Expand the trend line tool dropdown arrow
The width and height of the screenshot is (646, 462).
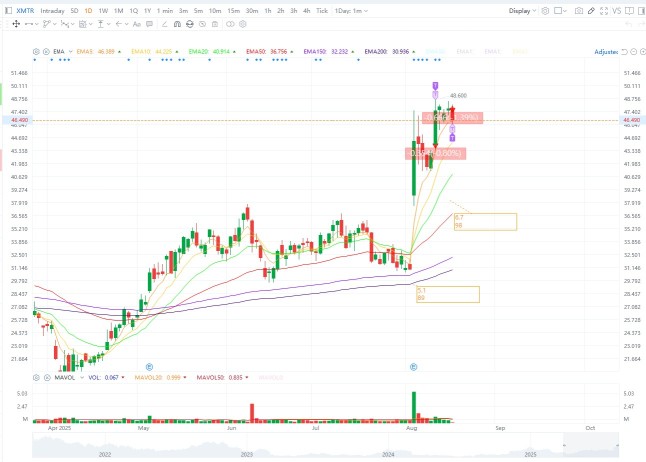click(x=37, y=24)
